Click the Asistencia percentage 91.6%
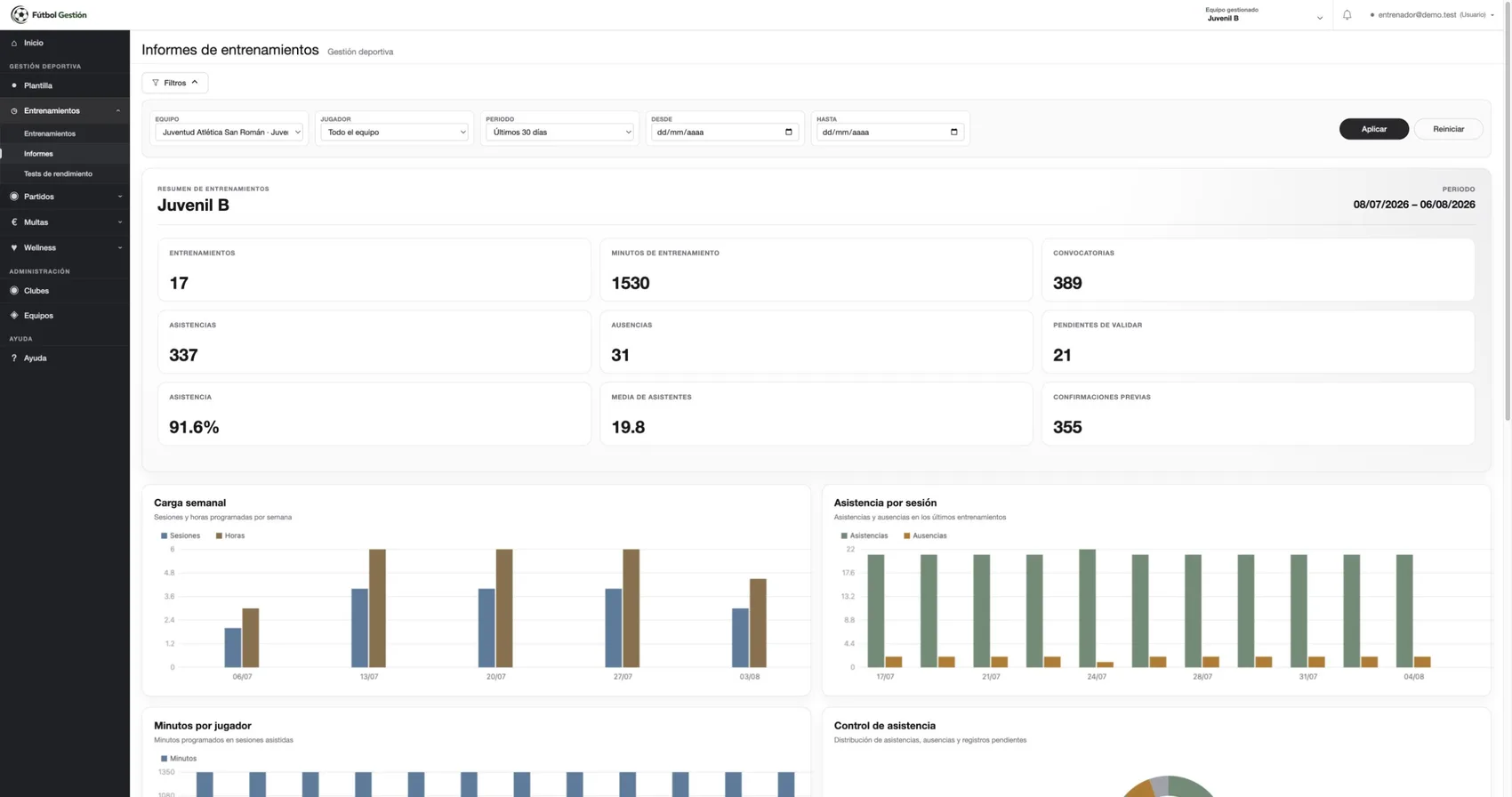The width and height of the screenshot is (1512, 797). (x=194, y=428)
